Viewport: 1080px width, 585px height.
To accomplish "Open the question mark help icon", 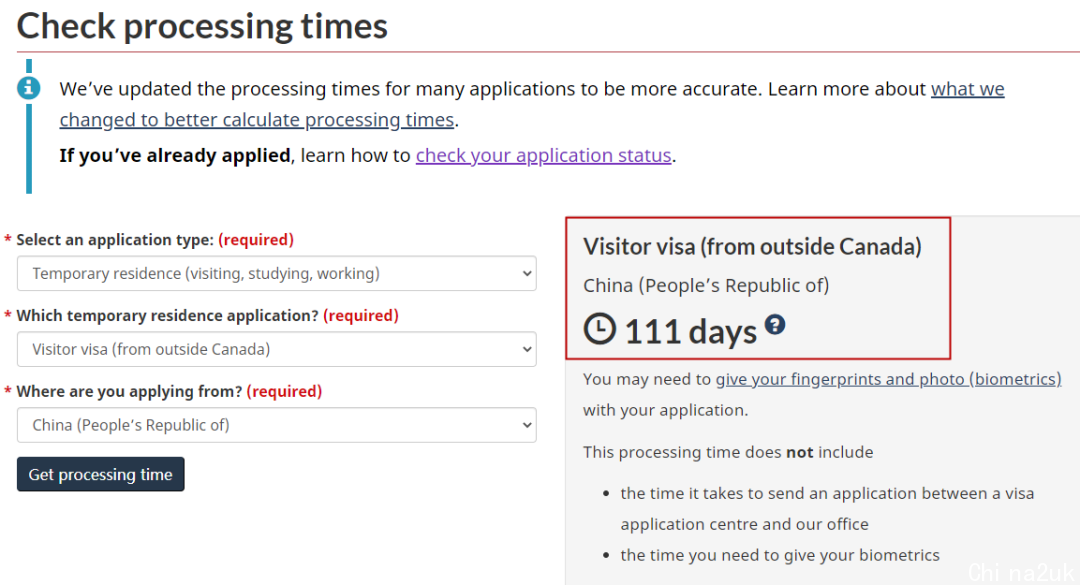I will click(x=775, y=324).
